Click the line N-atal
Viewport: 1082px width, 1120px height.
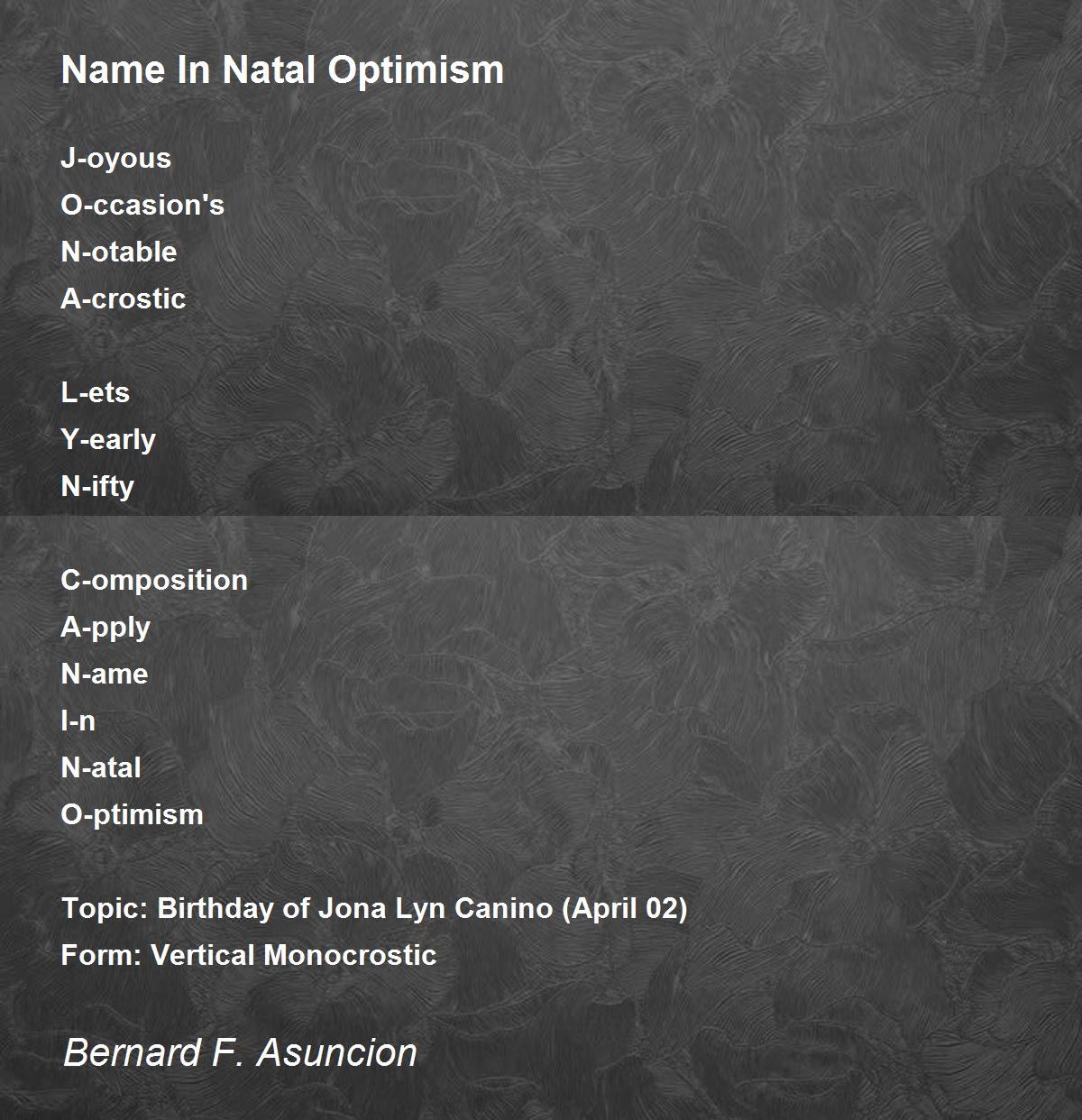[x=101, y=767]
